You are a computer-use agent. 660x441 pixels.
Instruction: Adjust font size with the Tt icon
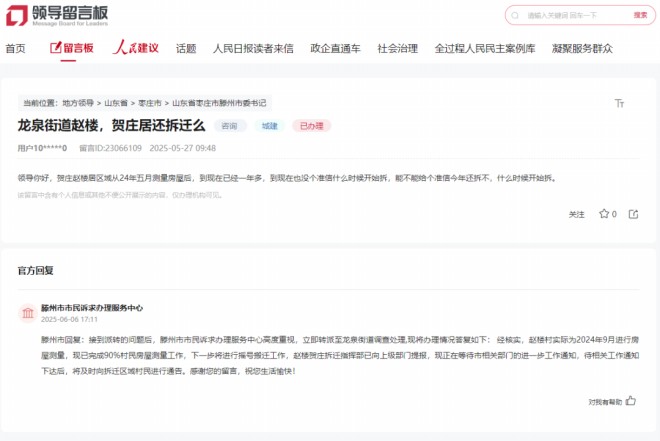tap(619, 103)
